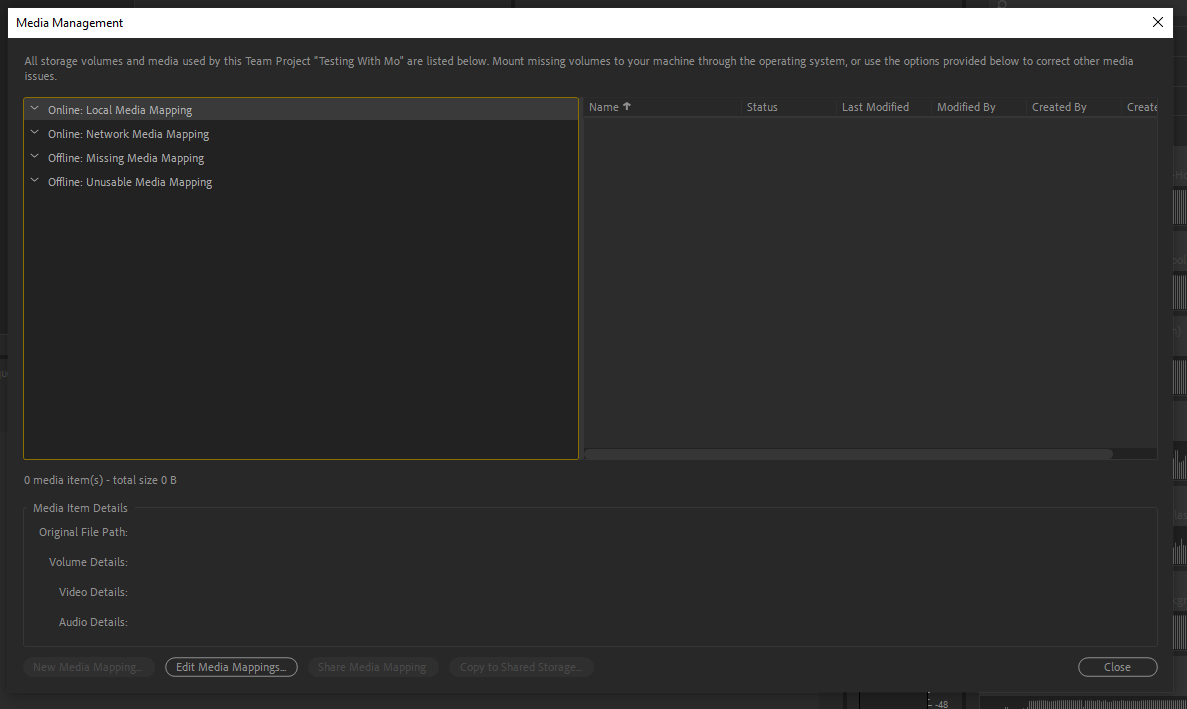Image resolution: width=1187 pixels, height=709 pixels.
Task: Click the Modified By column header
Action: tap(966, 106)
